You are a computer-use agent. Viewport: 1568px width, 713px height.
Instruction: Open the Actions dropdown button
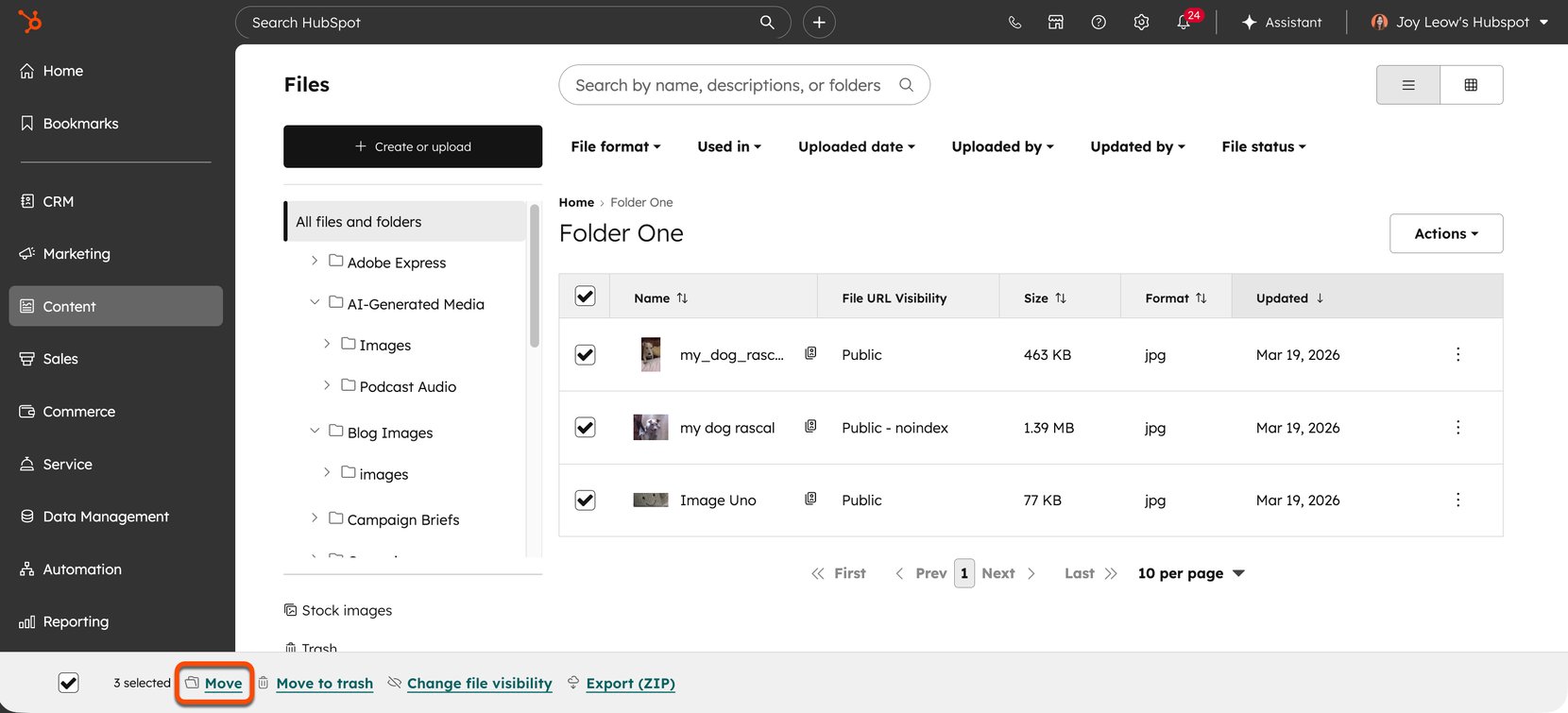[1446, 233]
